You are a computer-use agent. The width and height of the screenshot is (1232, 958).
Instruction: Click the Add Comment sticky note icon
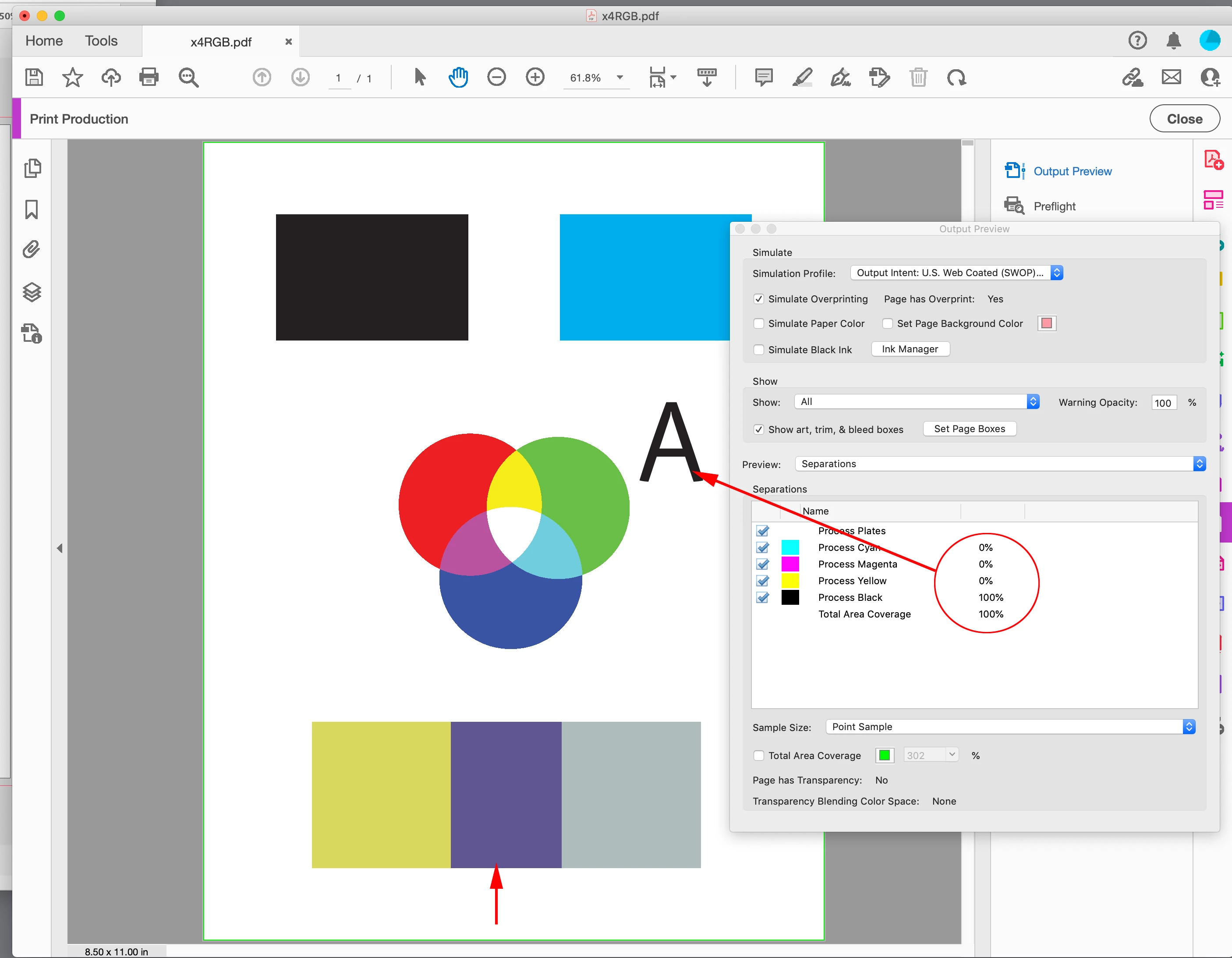(x=763, y=77)
